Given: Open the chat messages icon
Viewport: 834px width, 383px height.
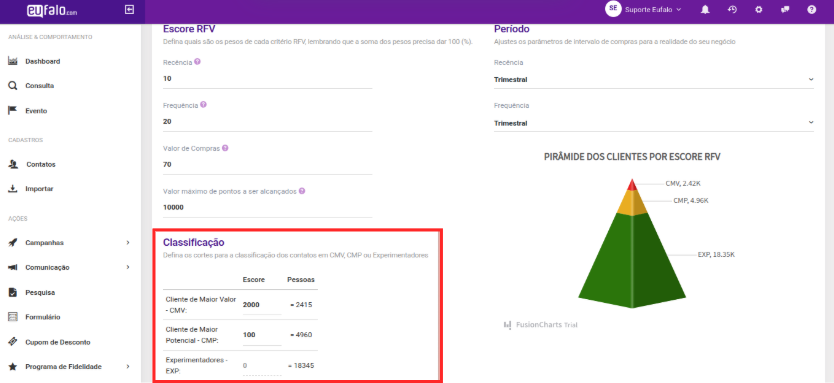Looking at the screenshot, I should (785, 10).
